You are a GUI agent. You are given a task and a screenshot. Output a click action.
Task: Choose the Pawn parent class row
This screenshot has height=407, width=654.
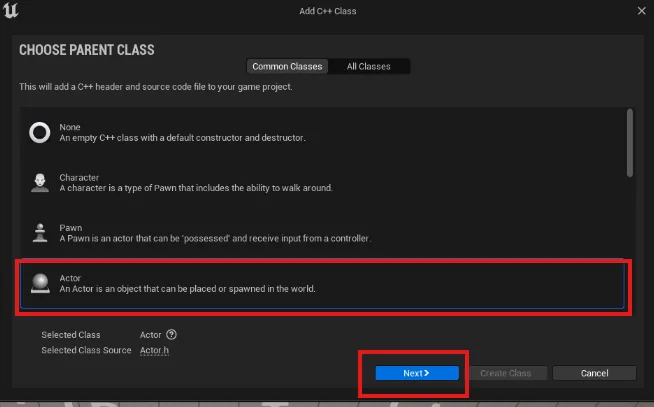pos(322,233)
